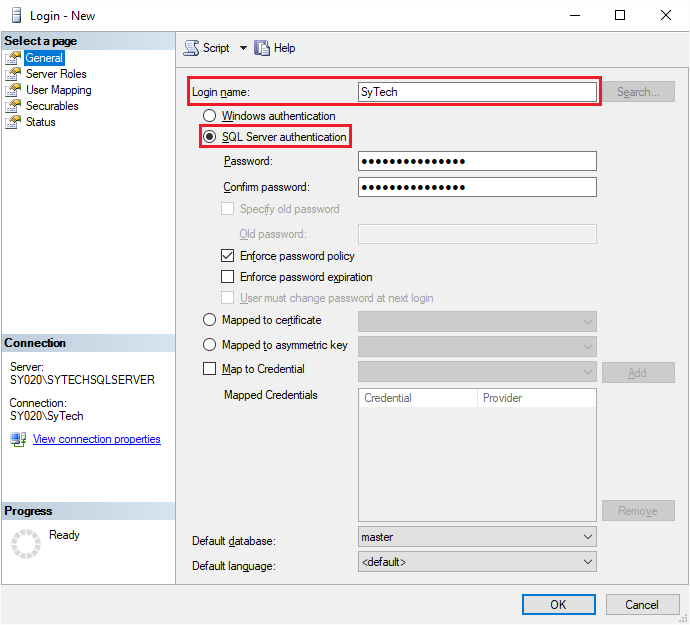
Task: Switch to the User Mapping page
Action: pyautogui.click(x=59, y=90)
